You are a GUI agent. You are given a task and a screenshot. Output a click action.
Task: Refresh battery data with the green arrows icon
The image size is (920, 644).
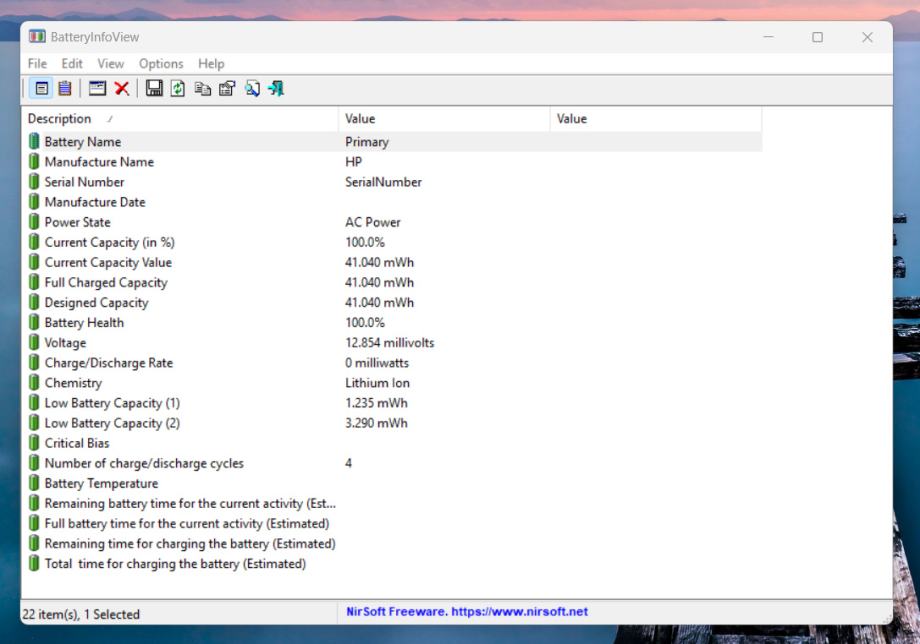coord(177,89)
